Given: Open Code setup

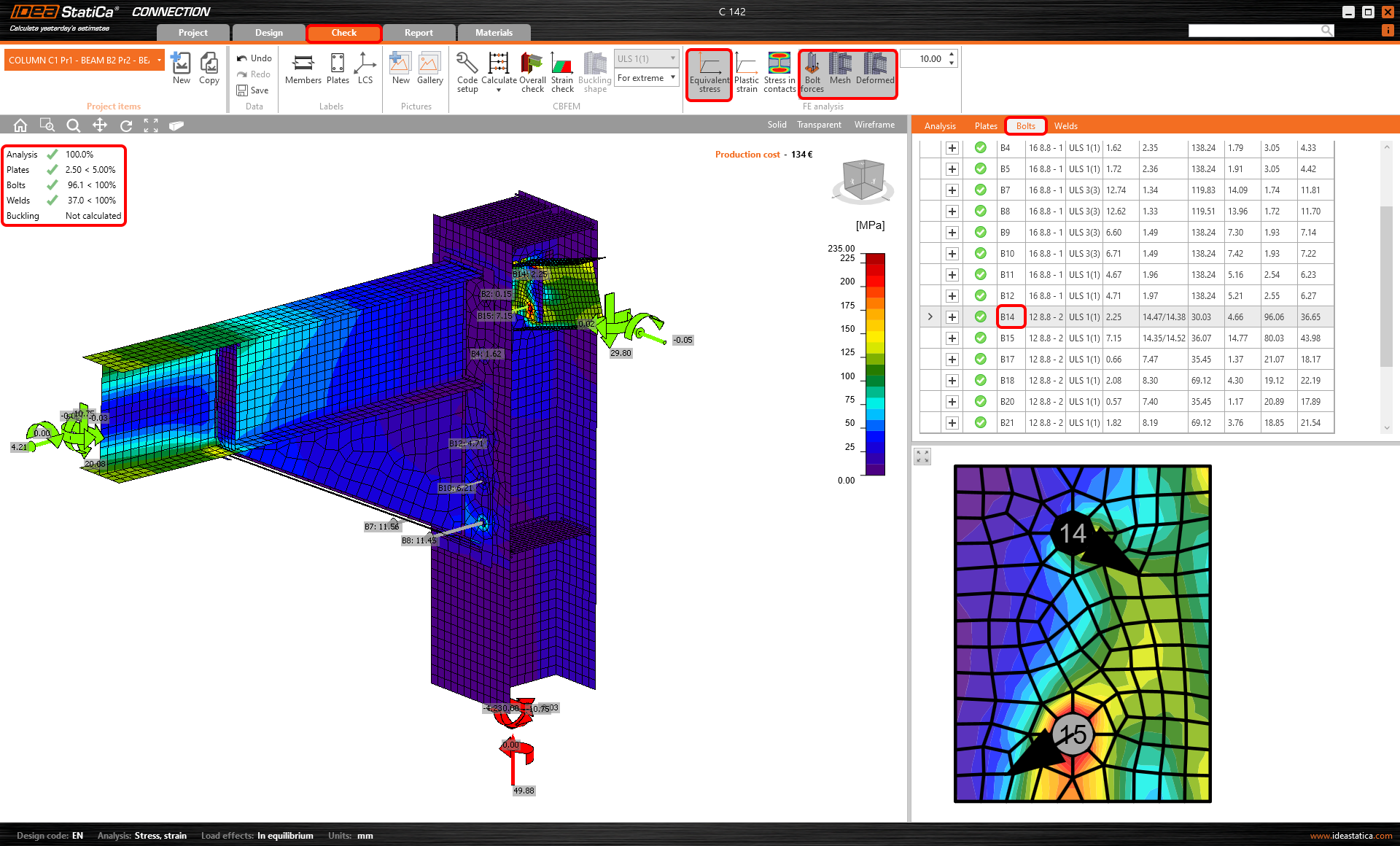Looking at the screenshot, I should 467,71.
